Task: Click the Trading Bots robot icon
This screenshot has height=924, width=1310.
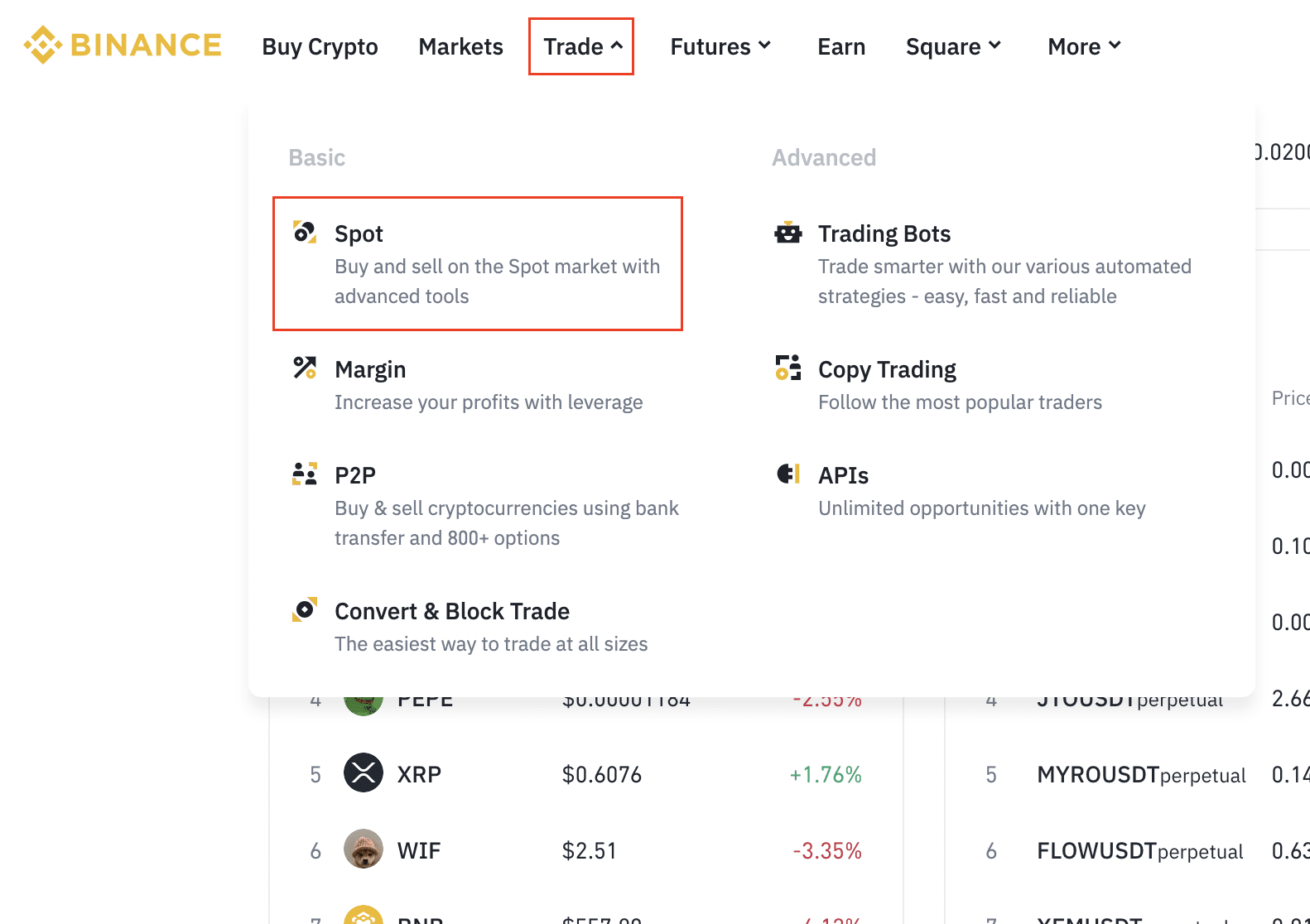Action: [788, 233]
